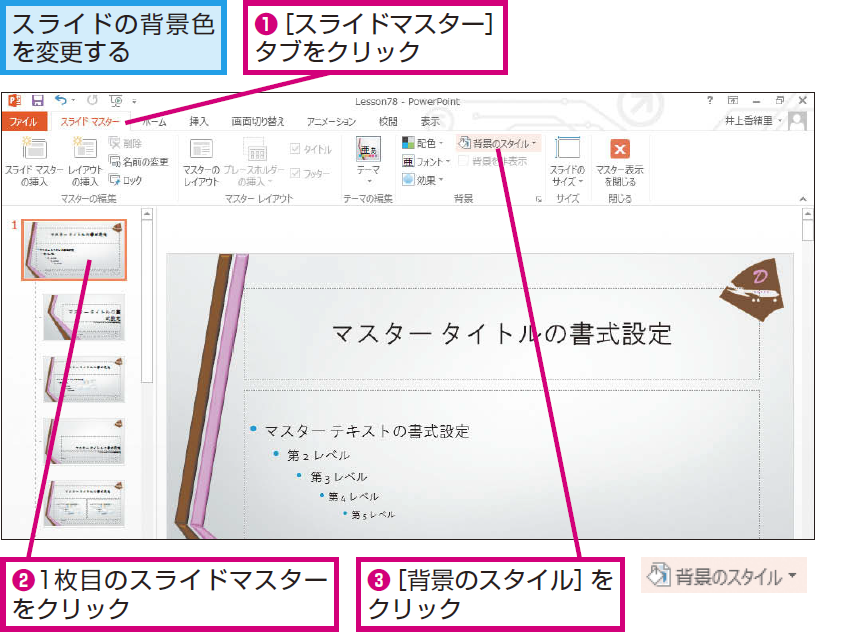The width and height of the screenshot is (848, 632).
Task: Open Customize Quick Access Toolbar dropdown
Action: pyautogui.click(x=134, y=101)
